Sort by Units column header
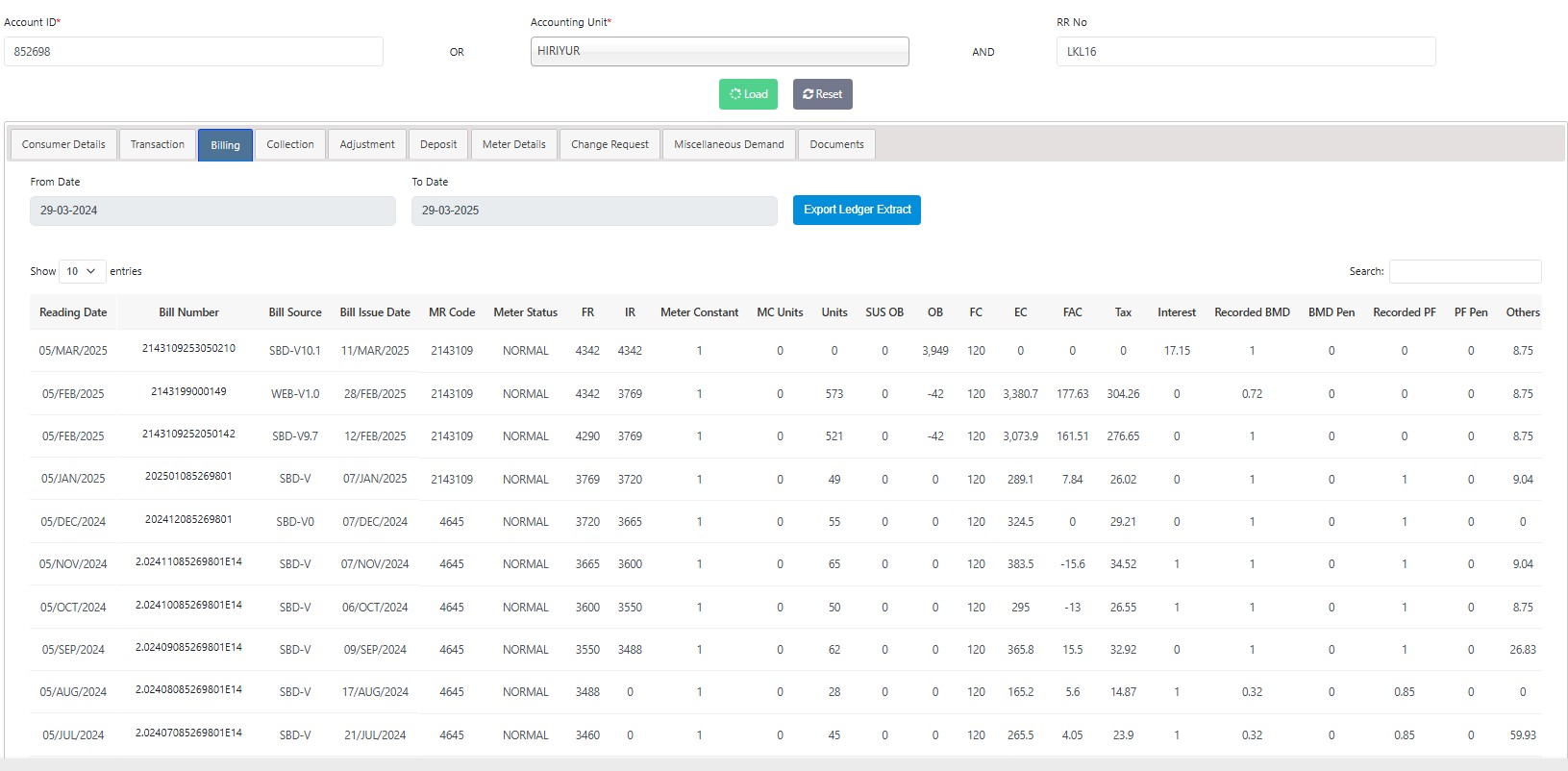This screenshot has width=1568, height=771. tap(834, 312)
